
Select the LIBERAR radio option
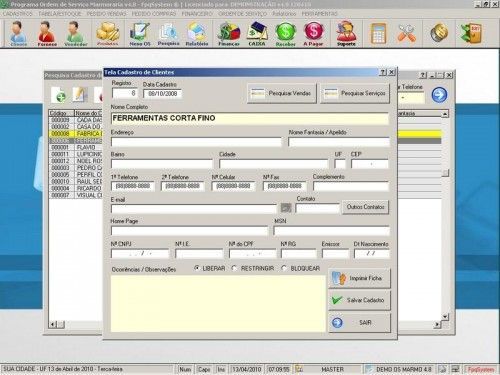[x=197, y=268]
